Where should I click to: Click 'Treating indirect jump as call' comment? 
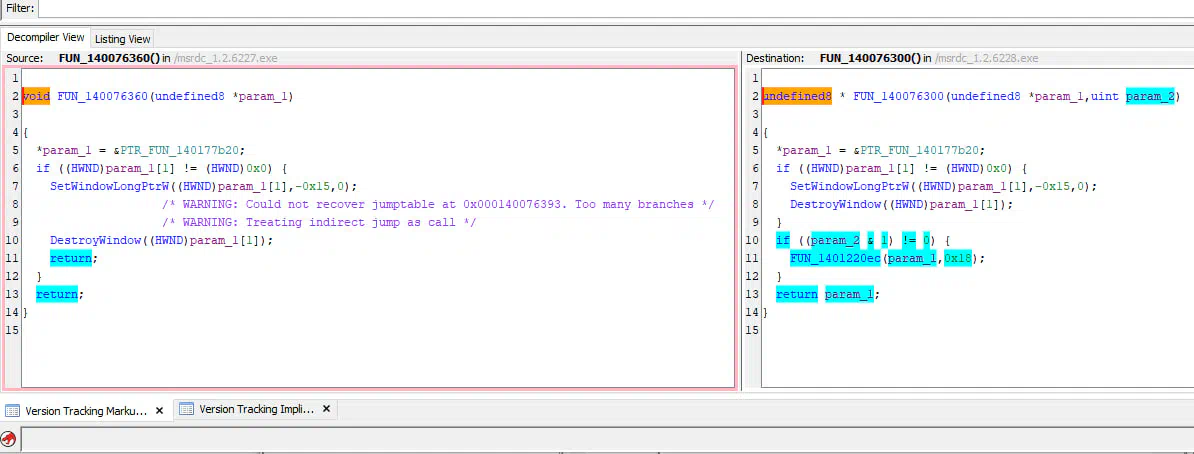tap(319, 222)
